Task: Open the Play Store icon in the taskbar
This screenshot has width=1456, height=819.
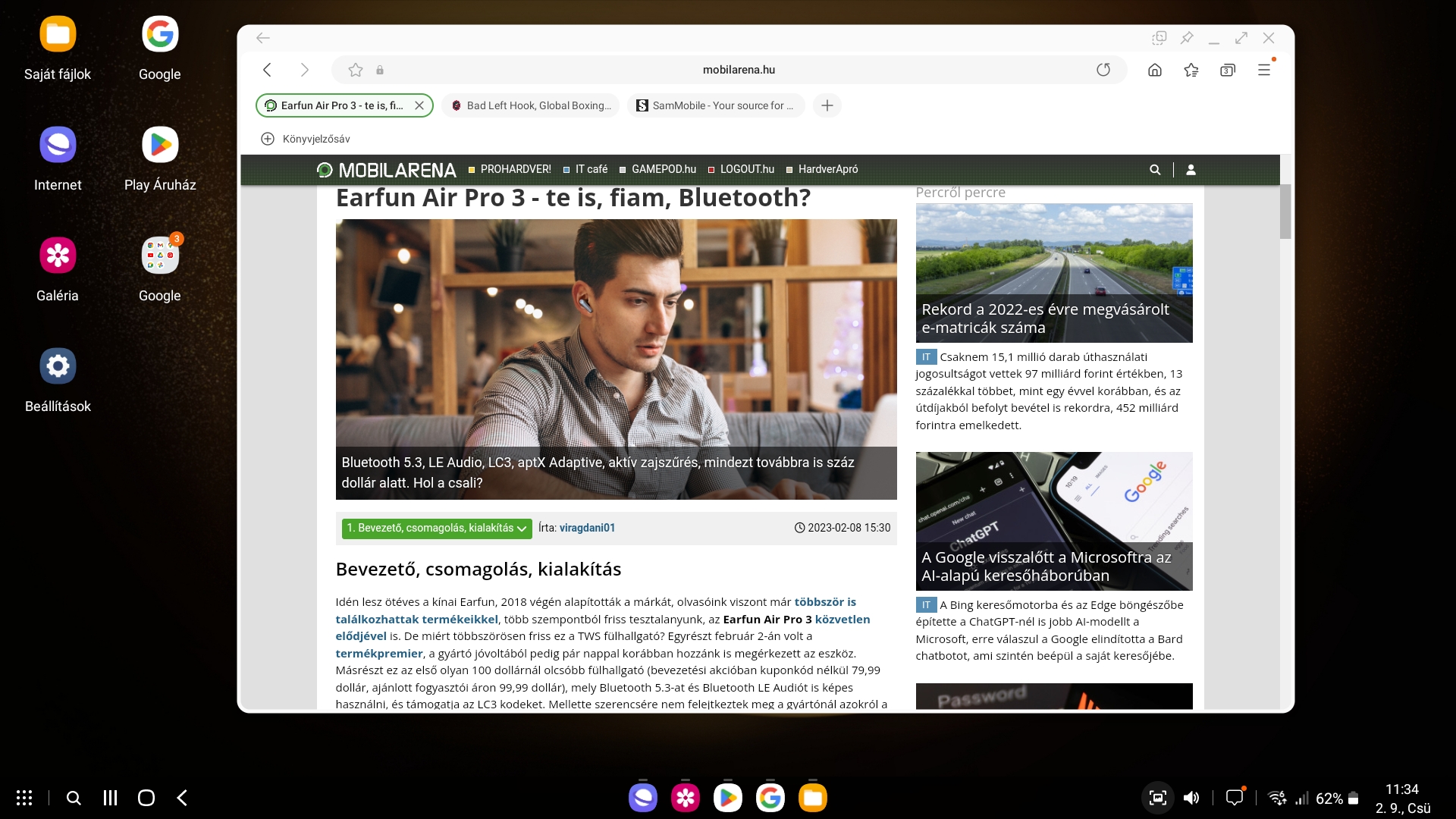Action: [728, 798]
